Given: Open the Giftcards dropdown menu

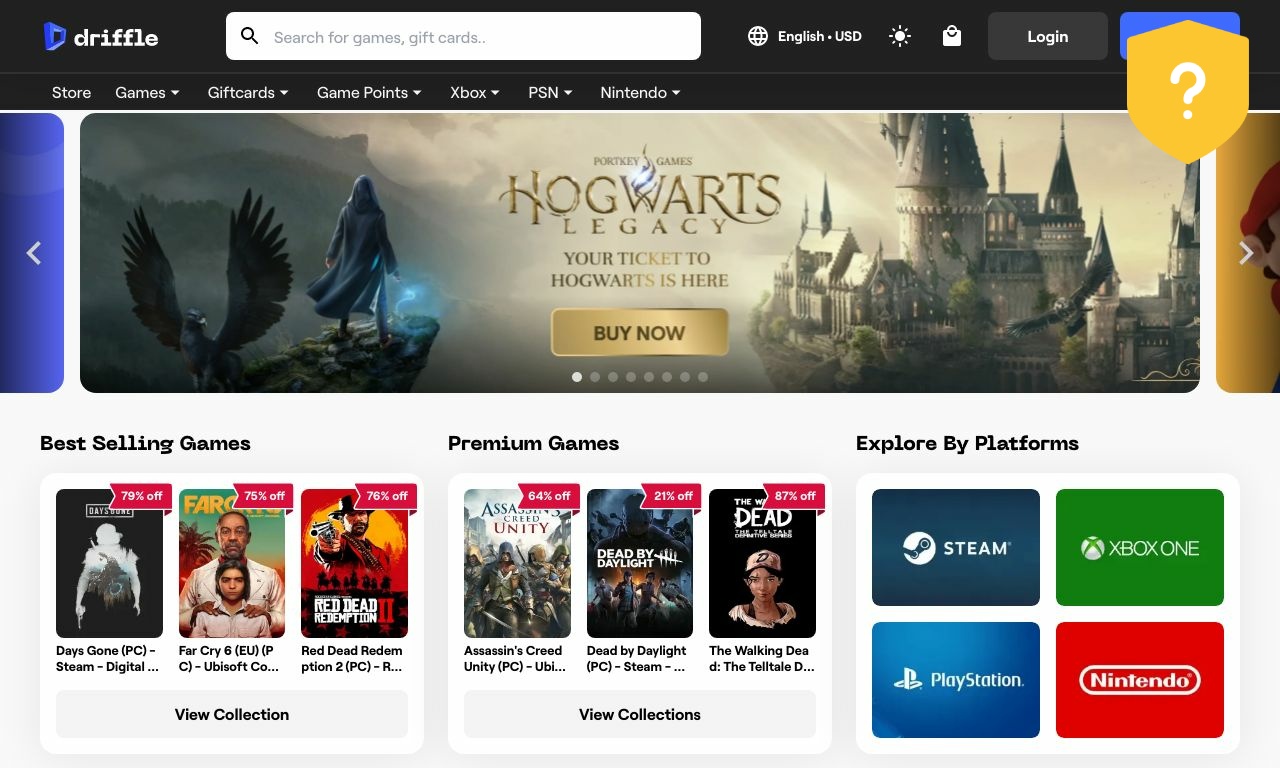Looking at the screenshot, I should (x=248, y=92).
